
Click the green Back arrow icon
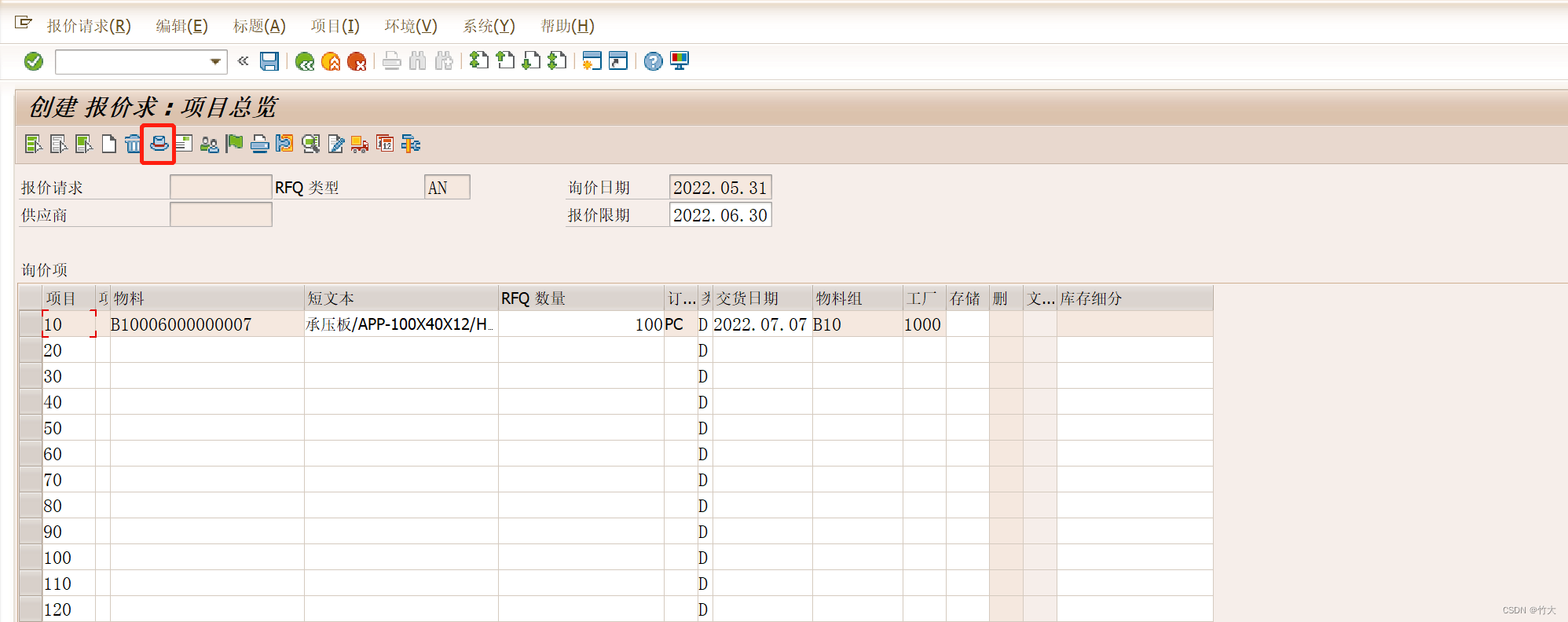click(x=305, y=61)
